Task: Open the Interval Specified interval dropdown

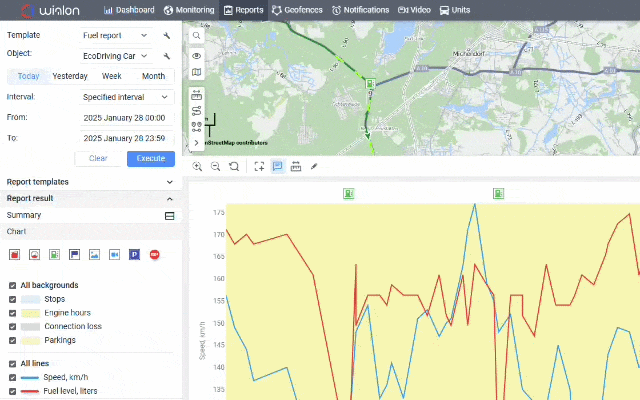Action: 127,97
